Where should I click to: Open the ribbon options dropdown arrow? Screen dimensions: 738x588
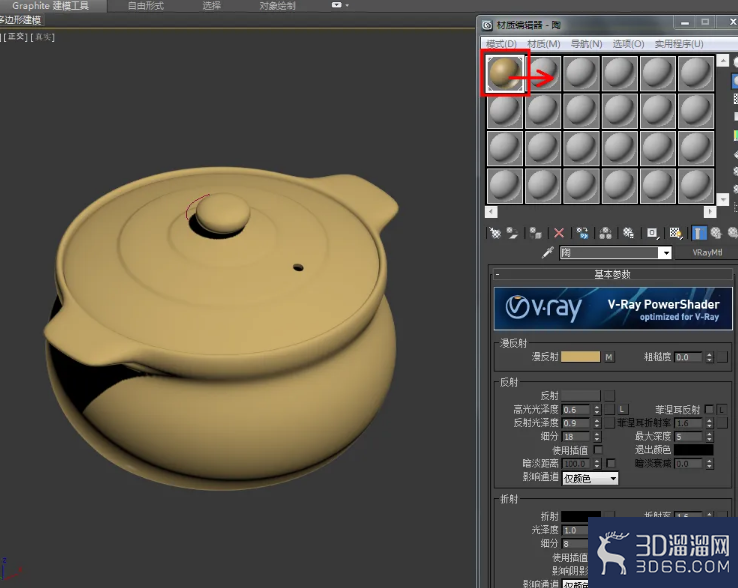coord(347,5)
